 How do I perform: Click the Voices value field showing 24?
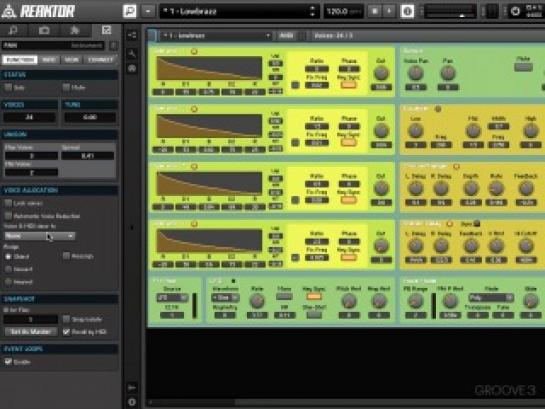point(29,117)
